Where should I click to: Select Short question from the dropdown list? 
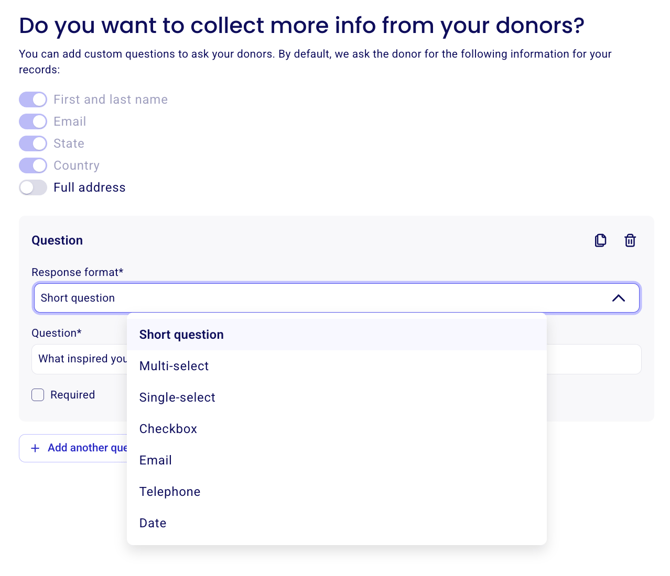(337, 335)
